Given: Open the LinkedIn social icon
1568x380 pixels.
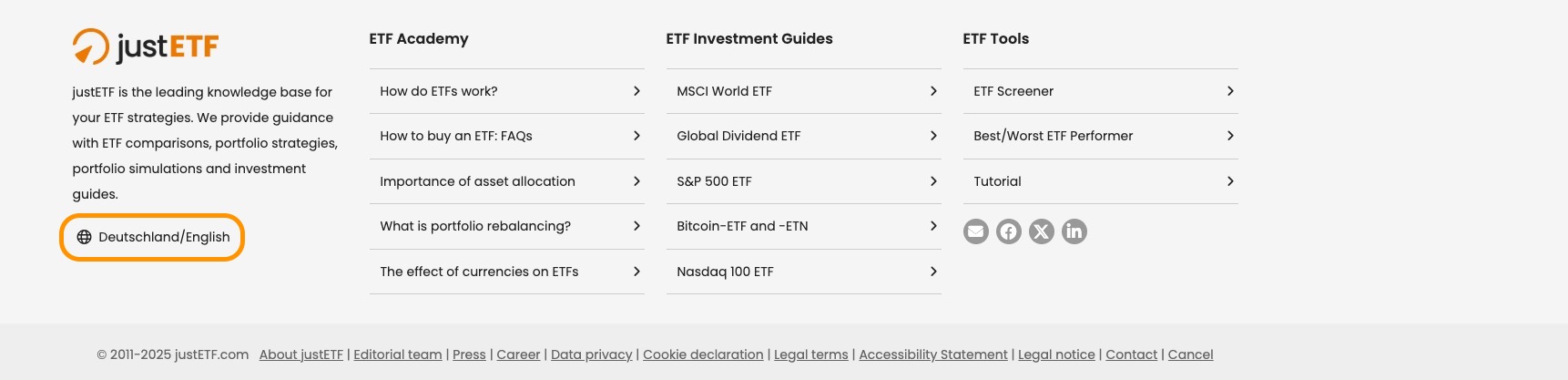Looking at the screenshot, I should click(x=1074, y=231).
